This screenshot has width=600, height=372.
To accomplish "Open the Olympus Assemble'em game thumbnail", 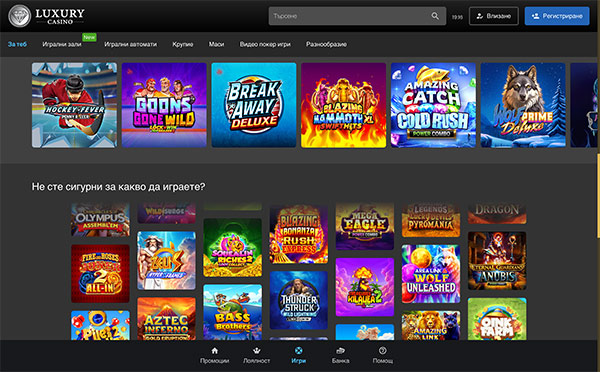I will (100, 220).
